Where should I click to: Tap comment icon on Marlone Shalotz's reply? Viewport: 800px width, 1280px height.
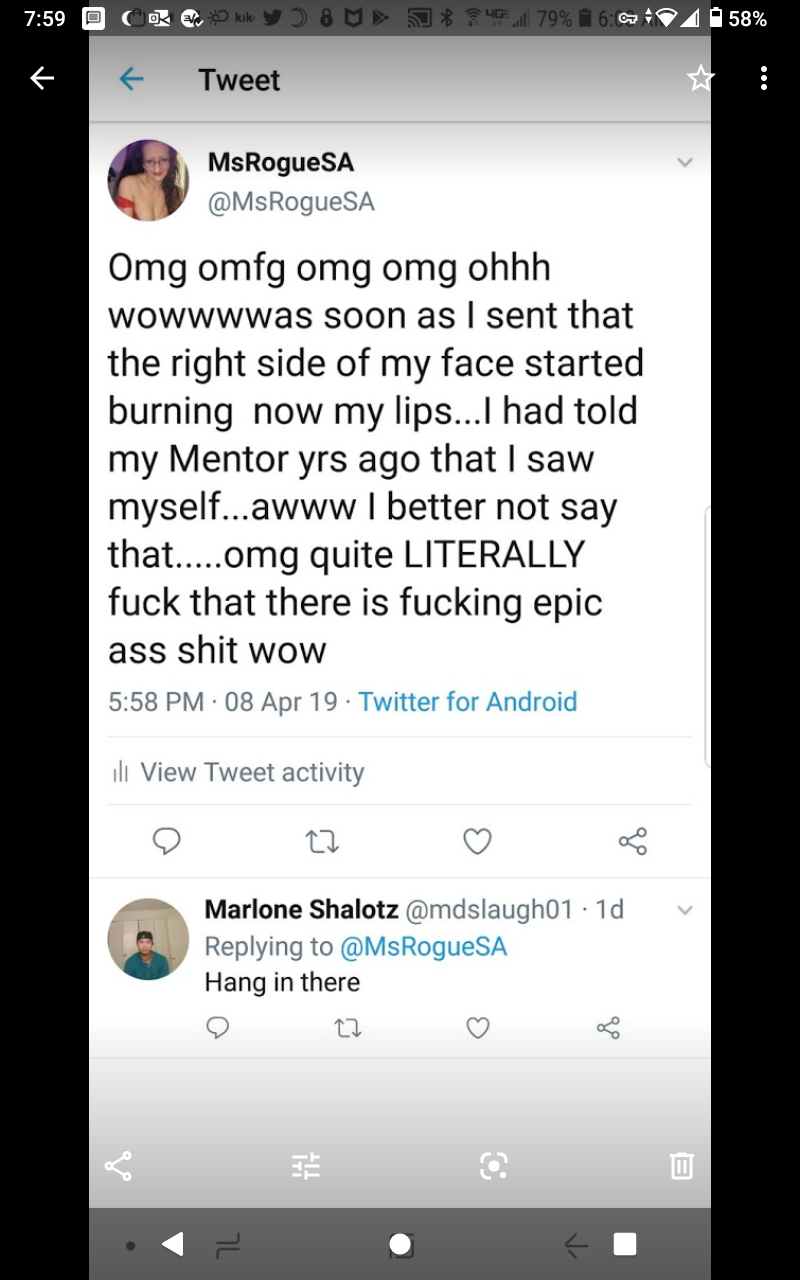217,1027
